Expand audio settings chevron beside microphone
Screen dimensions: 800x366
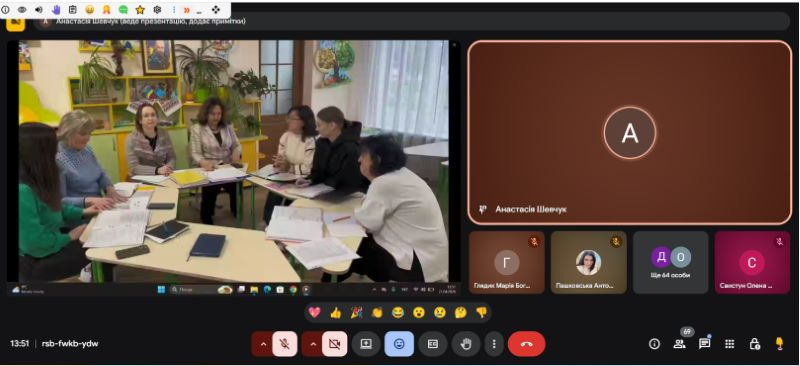point(263,344)
